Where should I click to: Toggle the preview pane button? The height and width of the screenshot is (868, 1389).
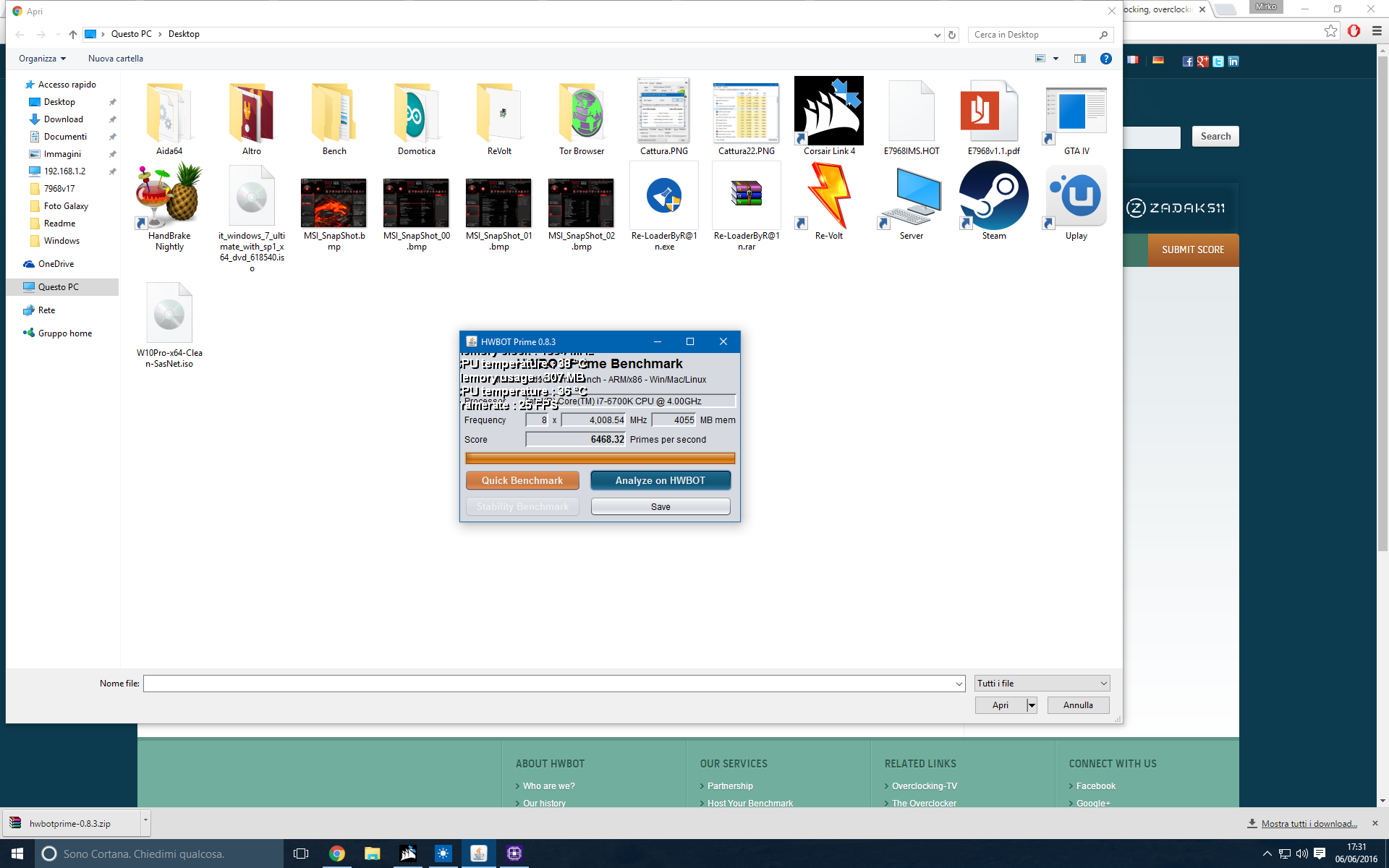click(1080, 59)
